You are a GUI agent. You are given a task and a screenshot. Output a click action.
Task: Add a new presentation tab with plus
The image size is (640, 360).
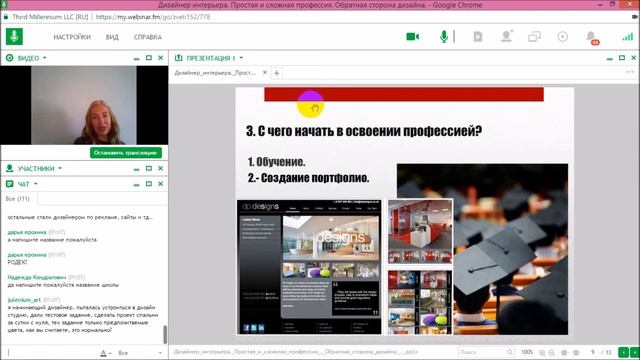coord(277,73)
